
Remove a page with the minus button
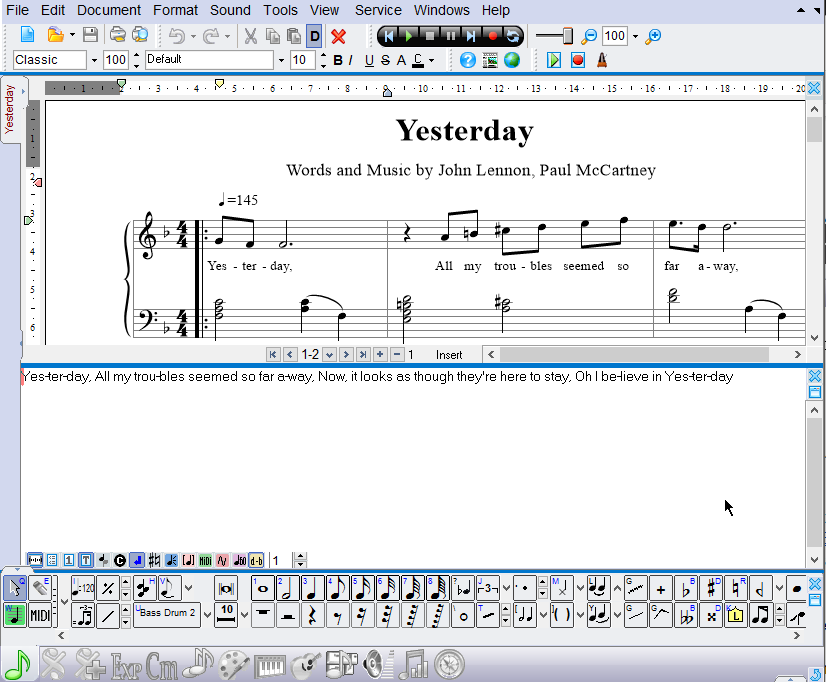397,354
